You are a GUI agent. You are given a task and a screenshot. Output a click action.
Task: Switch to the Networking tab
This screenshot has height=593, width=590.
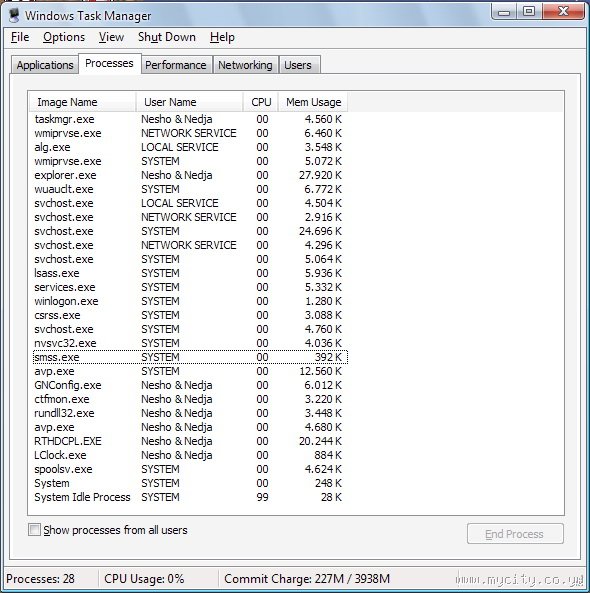coord(245,65)
